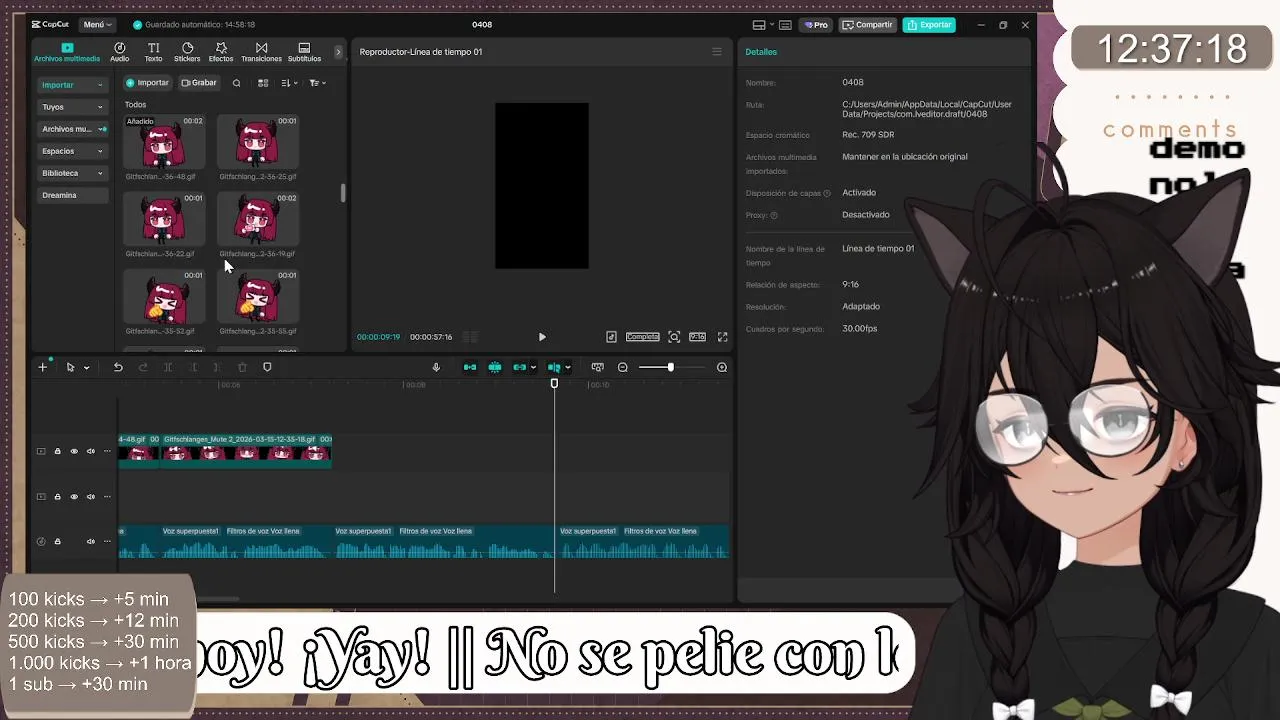Open the Subtítulos tab

pyautogui.click(x=305, y=52)
